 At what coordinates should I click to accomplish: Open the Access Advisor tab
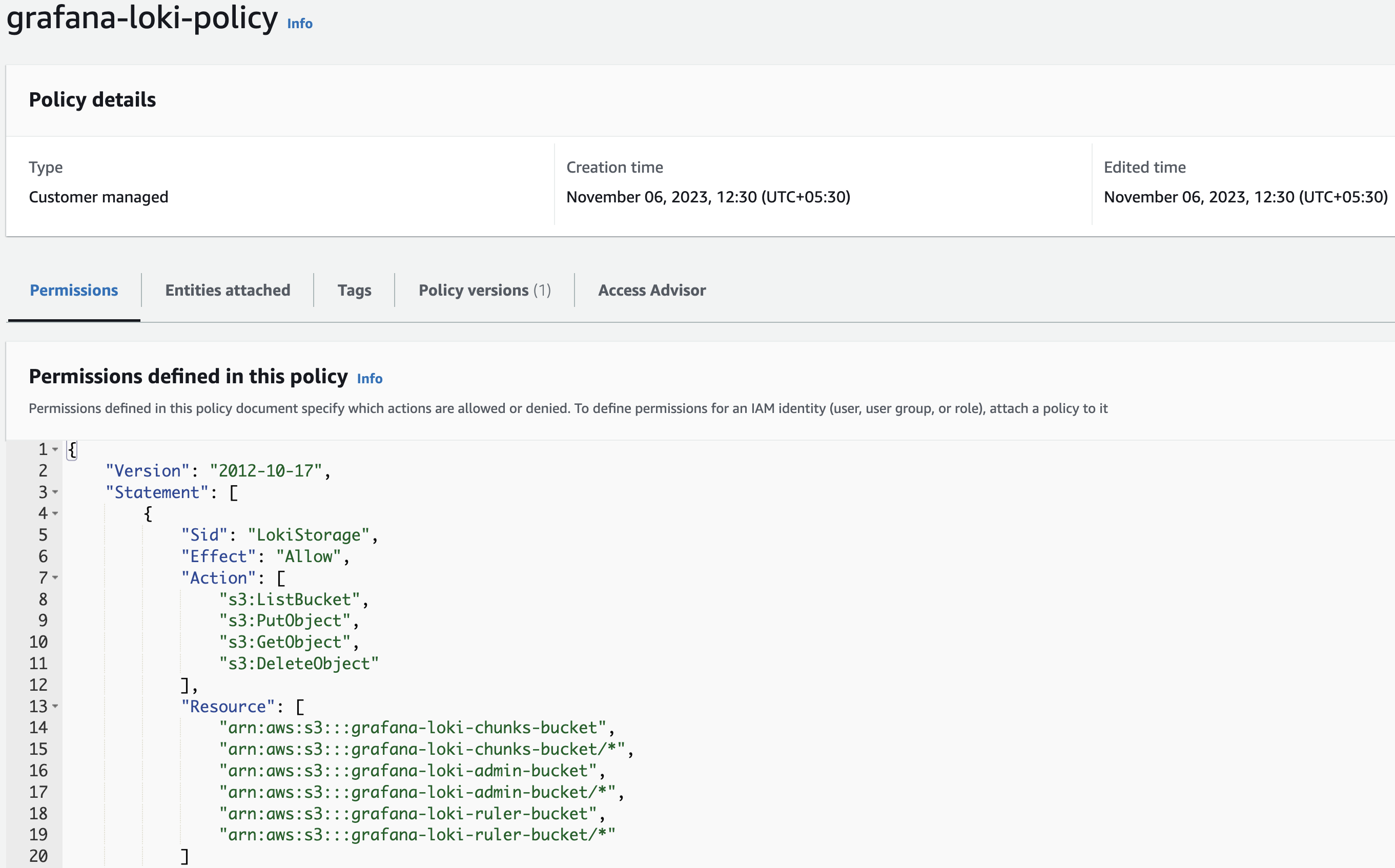pyautogui.click(x=652, y=290)
